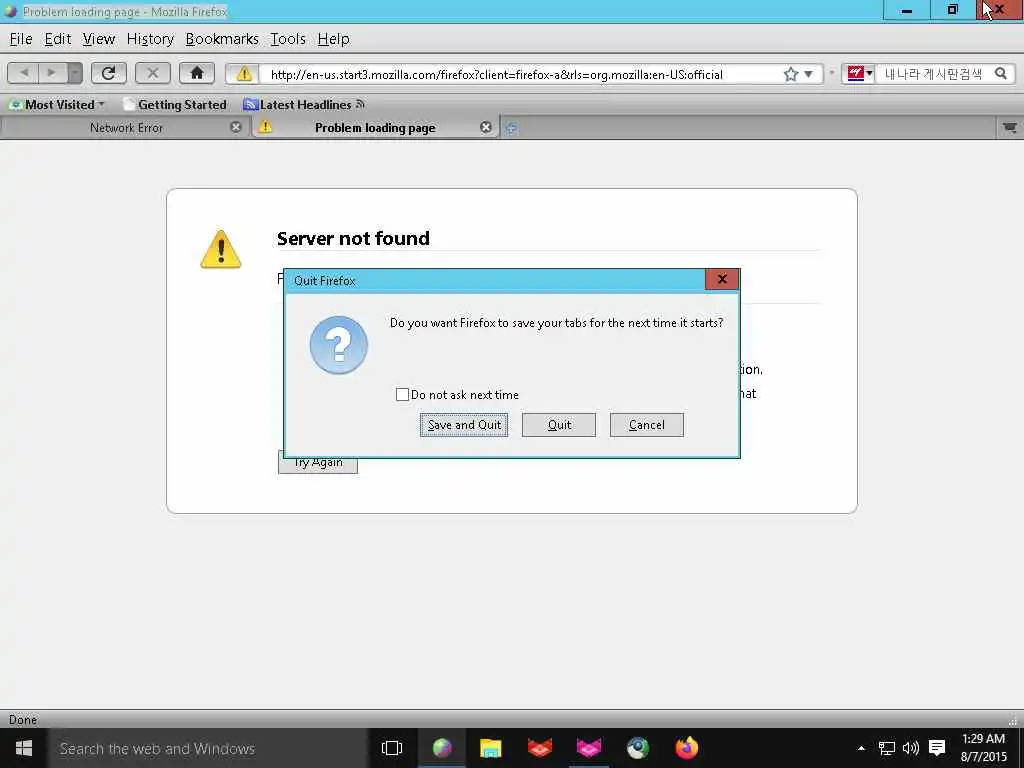Open the round dark-green taskbar app icon

(637, 748)
